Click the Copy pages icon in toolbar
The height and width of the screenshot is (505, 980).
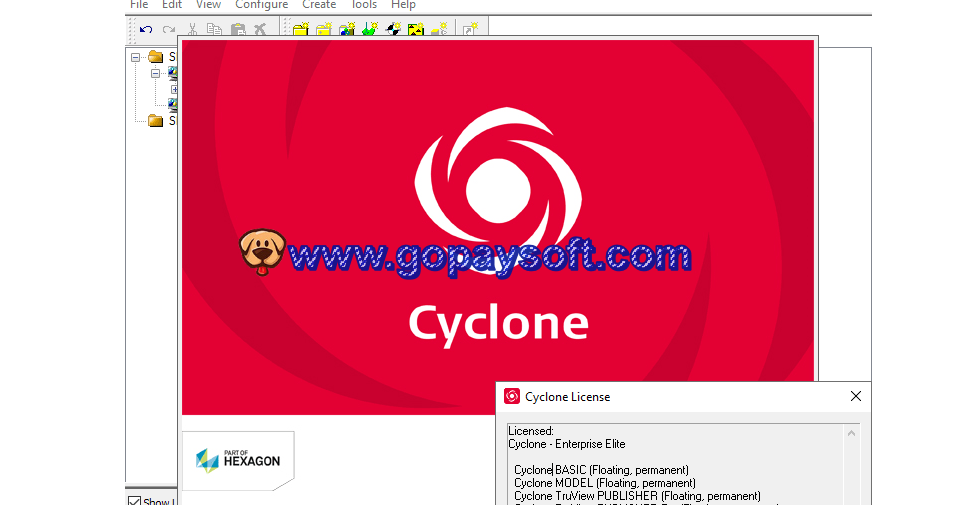click(214, 29)
